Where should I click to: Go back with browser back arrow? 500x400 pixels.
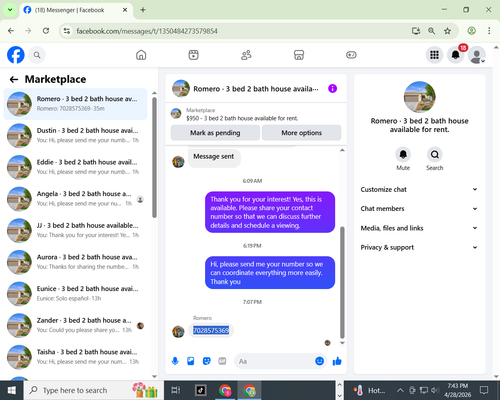pyautogui.click(x=11, y=31)
